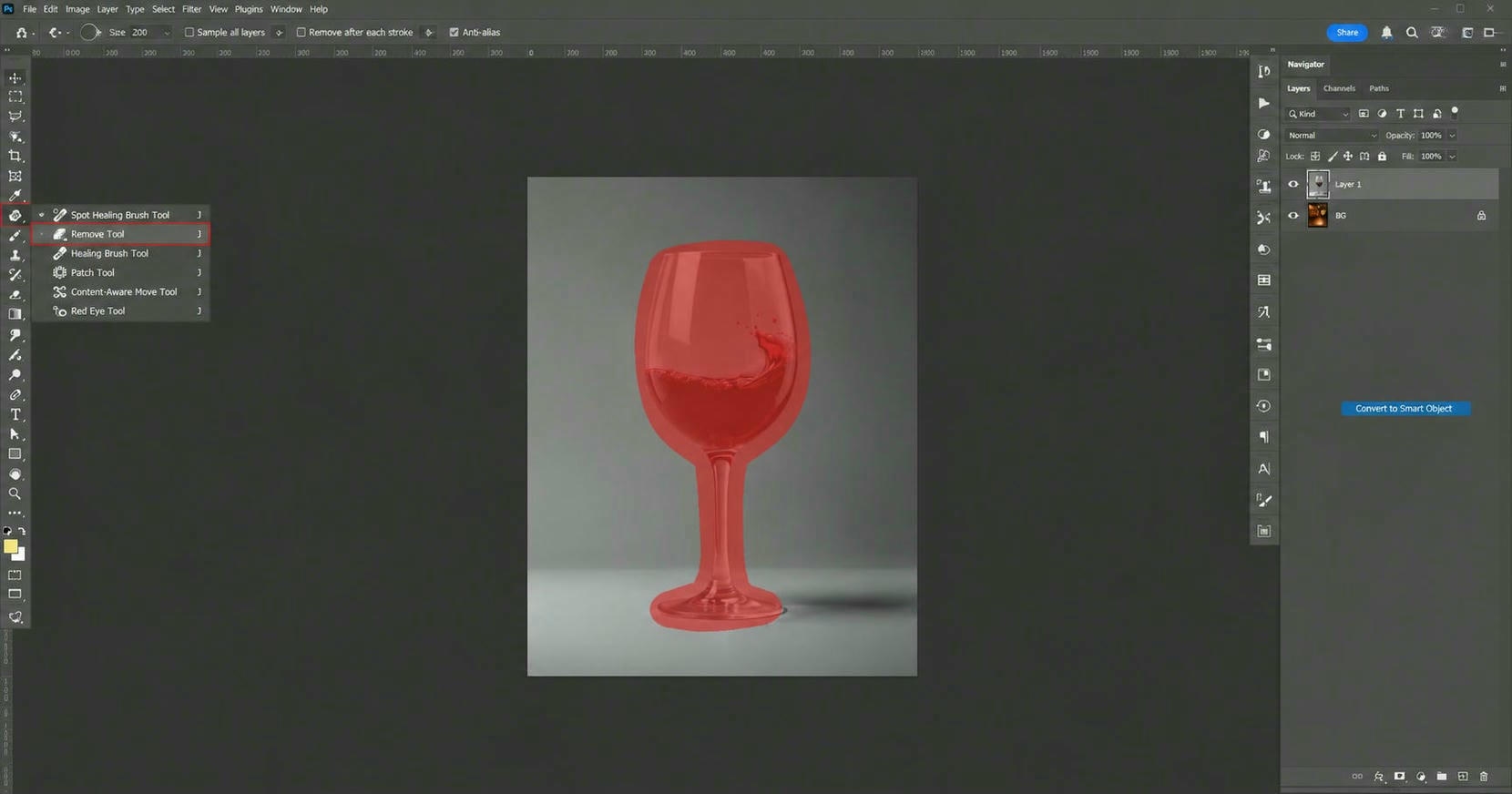Open the Normal blend mode dropdown
The height and width of the screenshot is (794, 1512).
click(x=1332, y=136)
